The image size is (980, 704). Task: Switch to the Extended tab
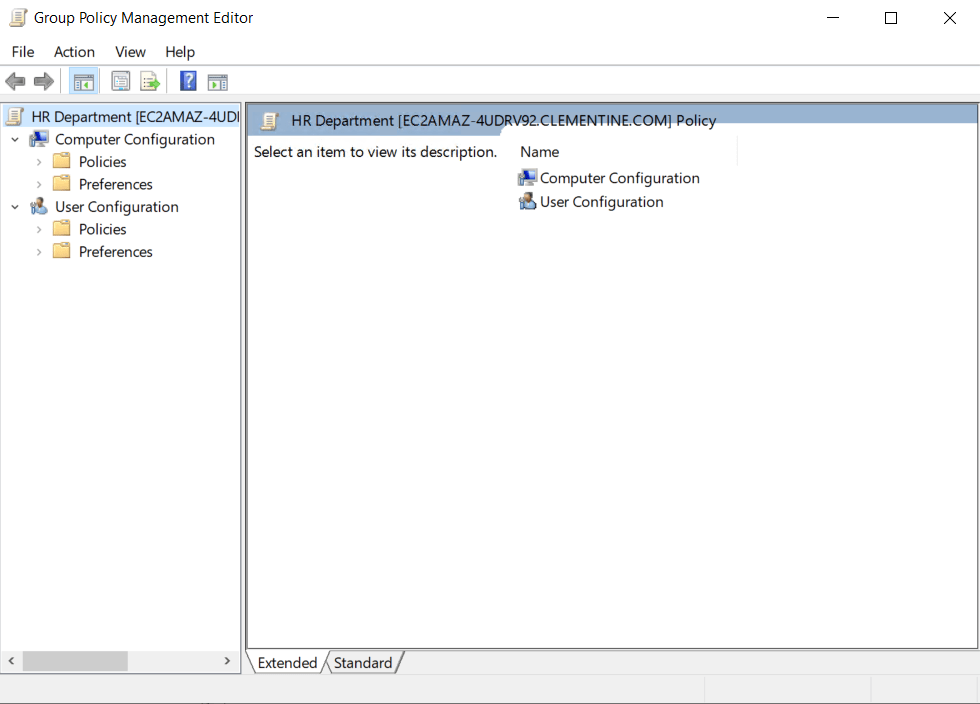pos(287,662)
